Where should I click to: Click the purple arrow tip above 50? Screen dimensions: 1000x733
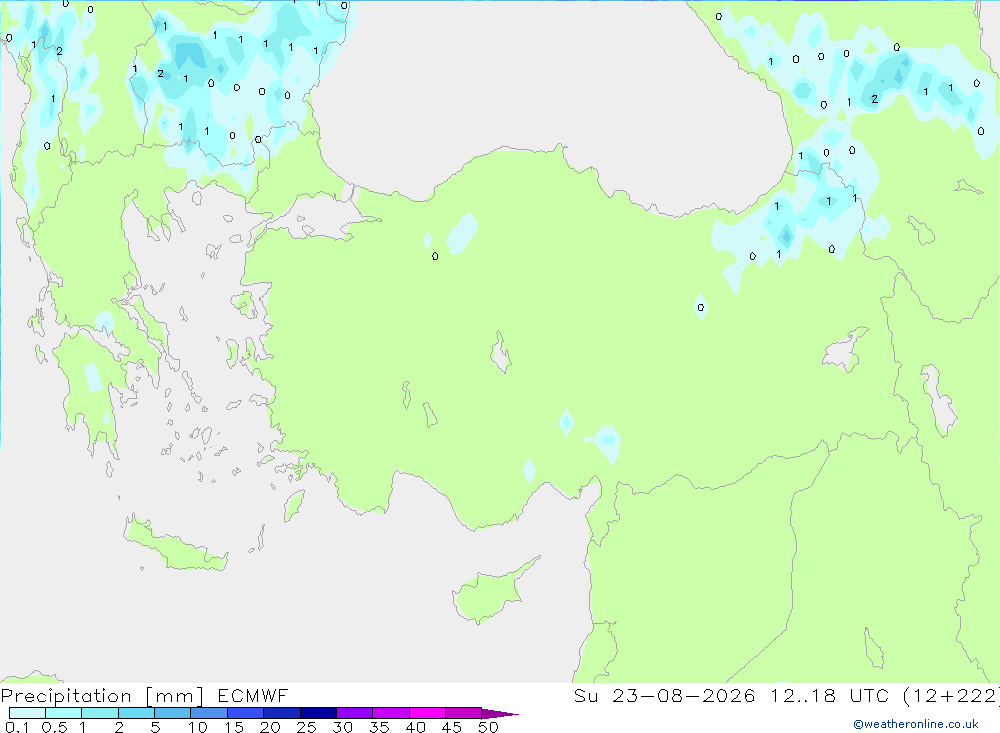(500, 714)
